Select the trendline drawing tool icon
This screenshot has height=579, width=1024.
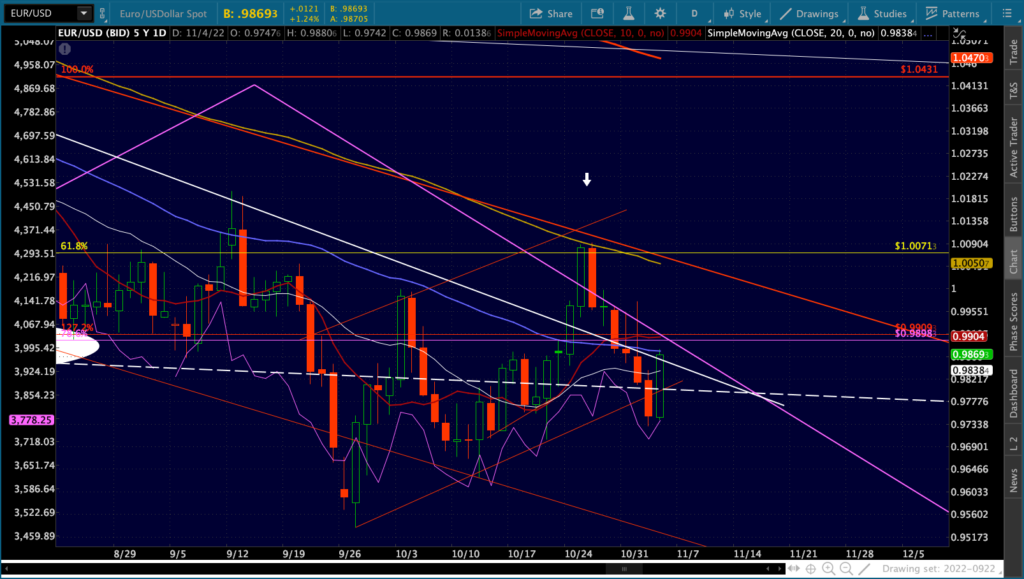864,569
